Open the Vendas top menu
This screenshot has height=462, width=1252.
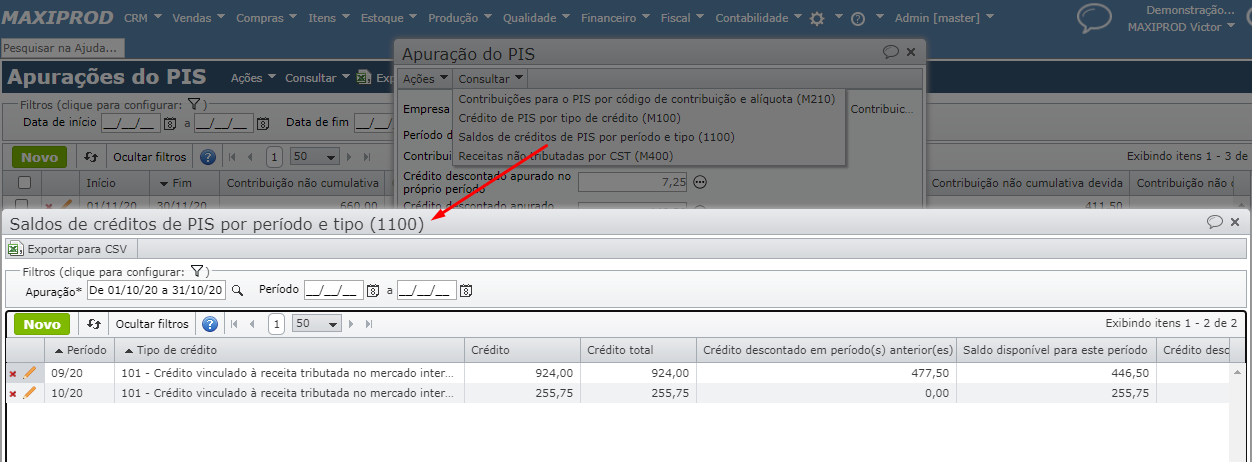pos(198,18)
